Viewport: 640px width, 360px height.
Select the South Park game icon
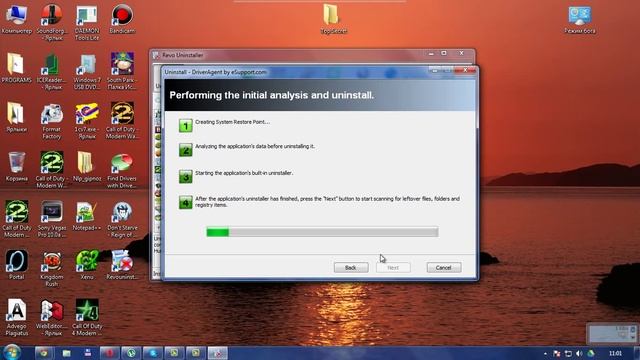click(x=122, y=72)
